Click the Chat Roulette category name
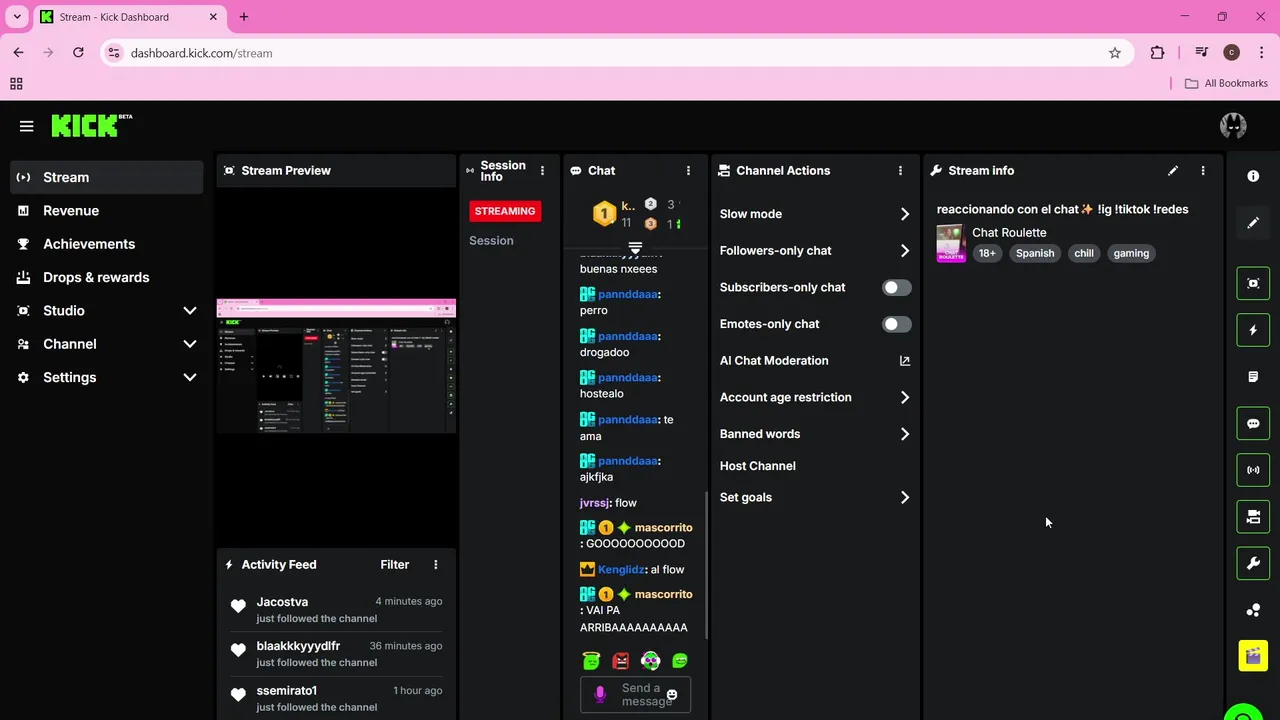This screenshot has width=1280, height=720. tap(1009, 233)
